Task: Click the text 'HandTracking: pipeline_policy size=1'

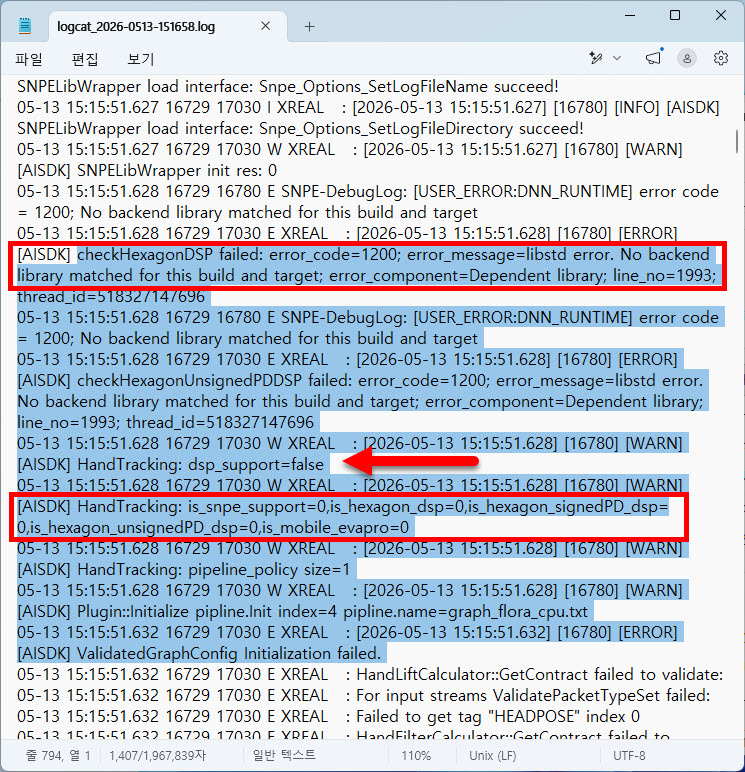Action: pyautogui.click(x=214, y=570)
